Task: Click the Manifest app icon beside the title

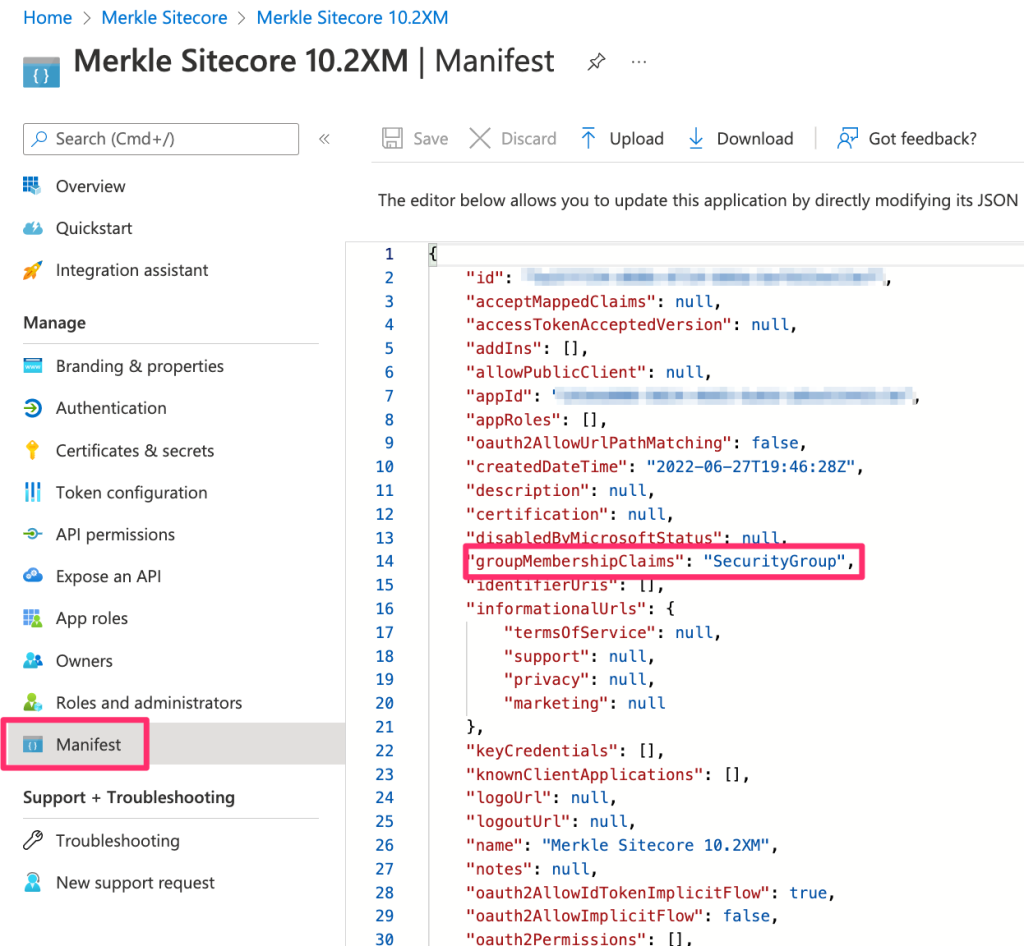Action: click(x=41, y=72)
